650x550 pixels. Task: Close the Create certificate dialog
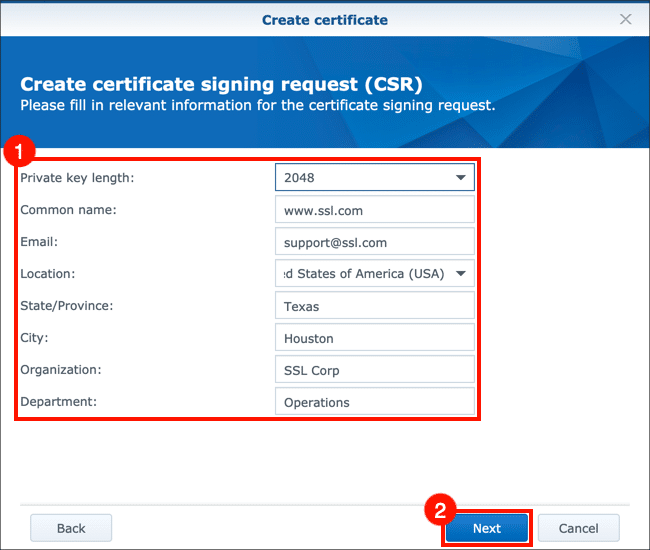click(x=626, y=19)
